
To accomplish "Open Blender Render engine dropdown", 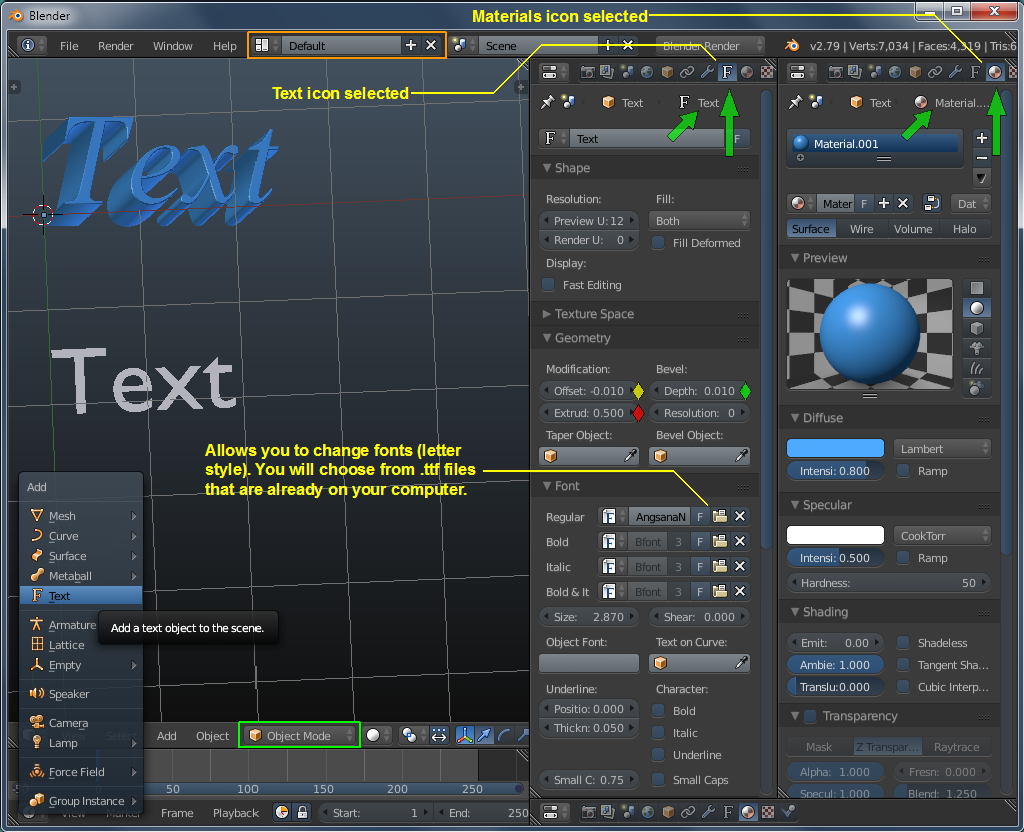I will click(709, 45).
